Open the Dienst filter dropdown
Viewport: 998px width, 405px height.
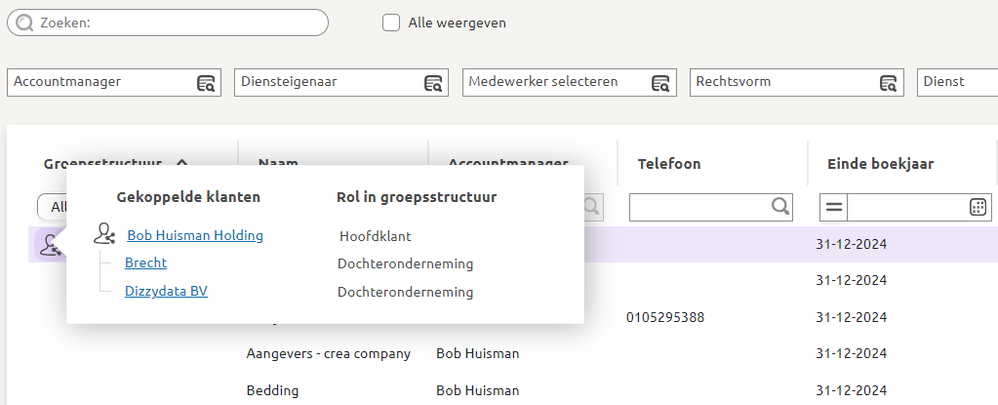[957, 82]
